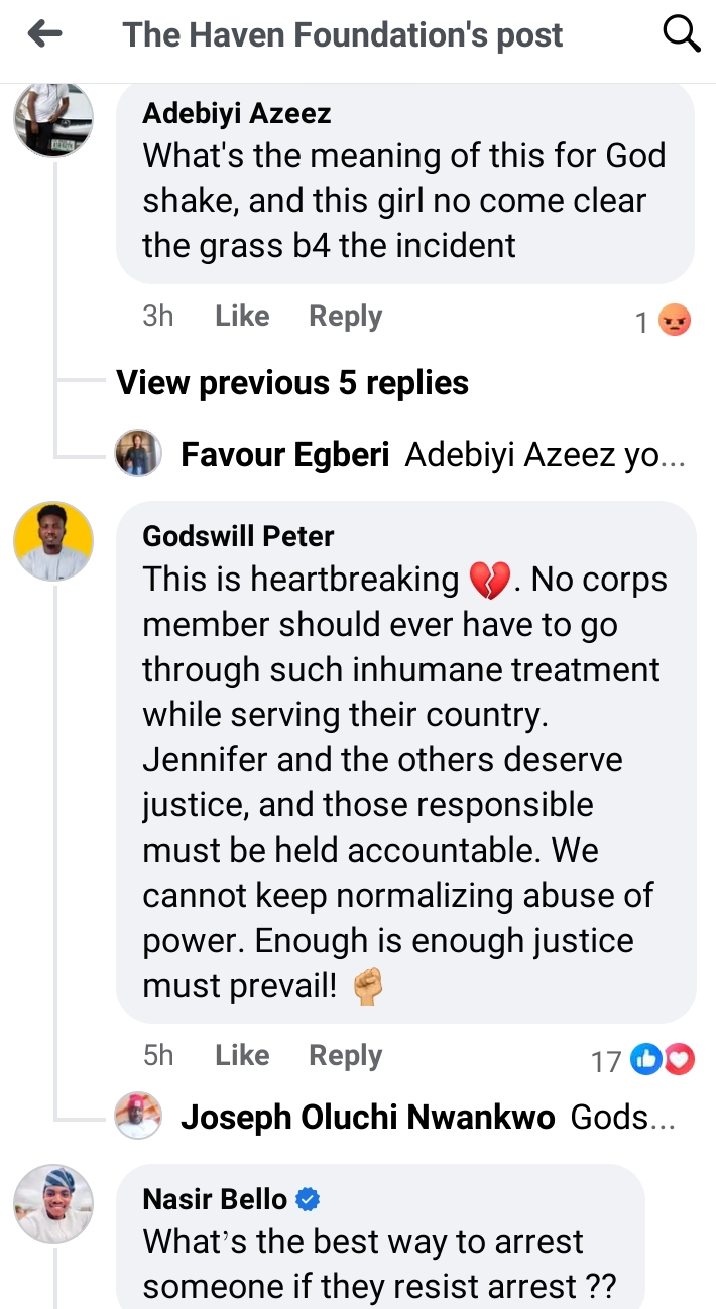Image resolution: width=716 pixels, height=1309 pixels.
Task: Tap the angry reaction on Adebiyi's comment
Action: pos(675,320)
